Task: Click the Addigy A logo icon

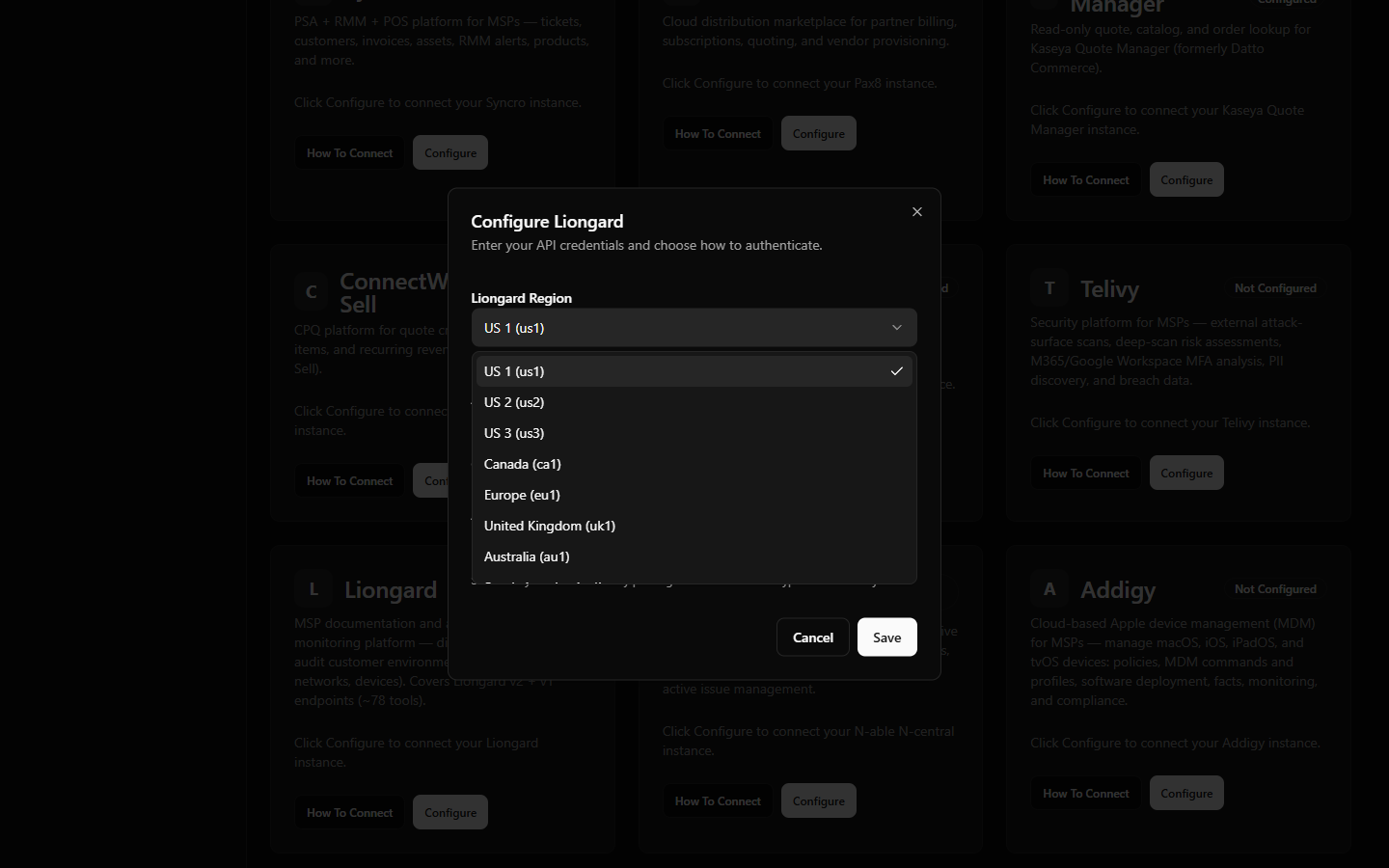Action: pos(1049,589)
